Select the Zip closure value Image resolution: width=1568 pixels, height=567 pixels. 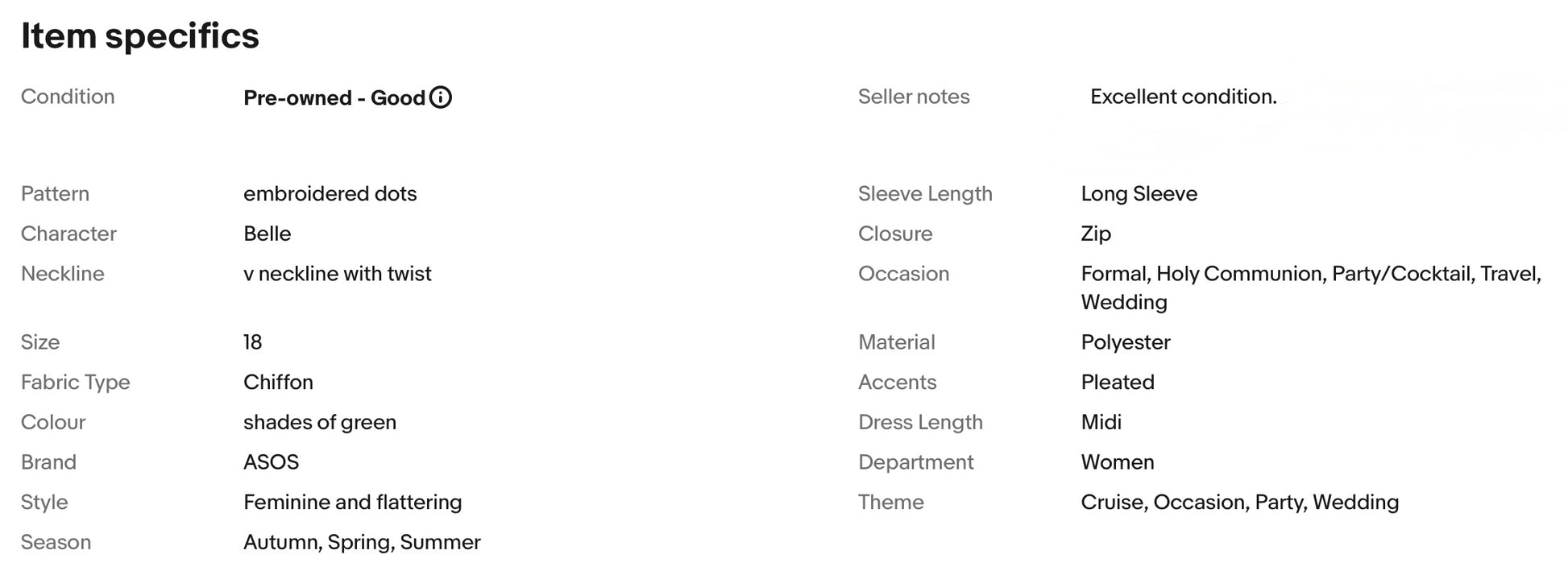click(x=1096, y=234)
